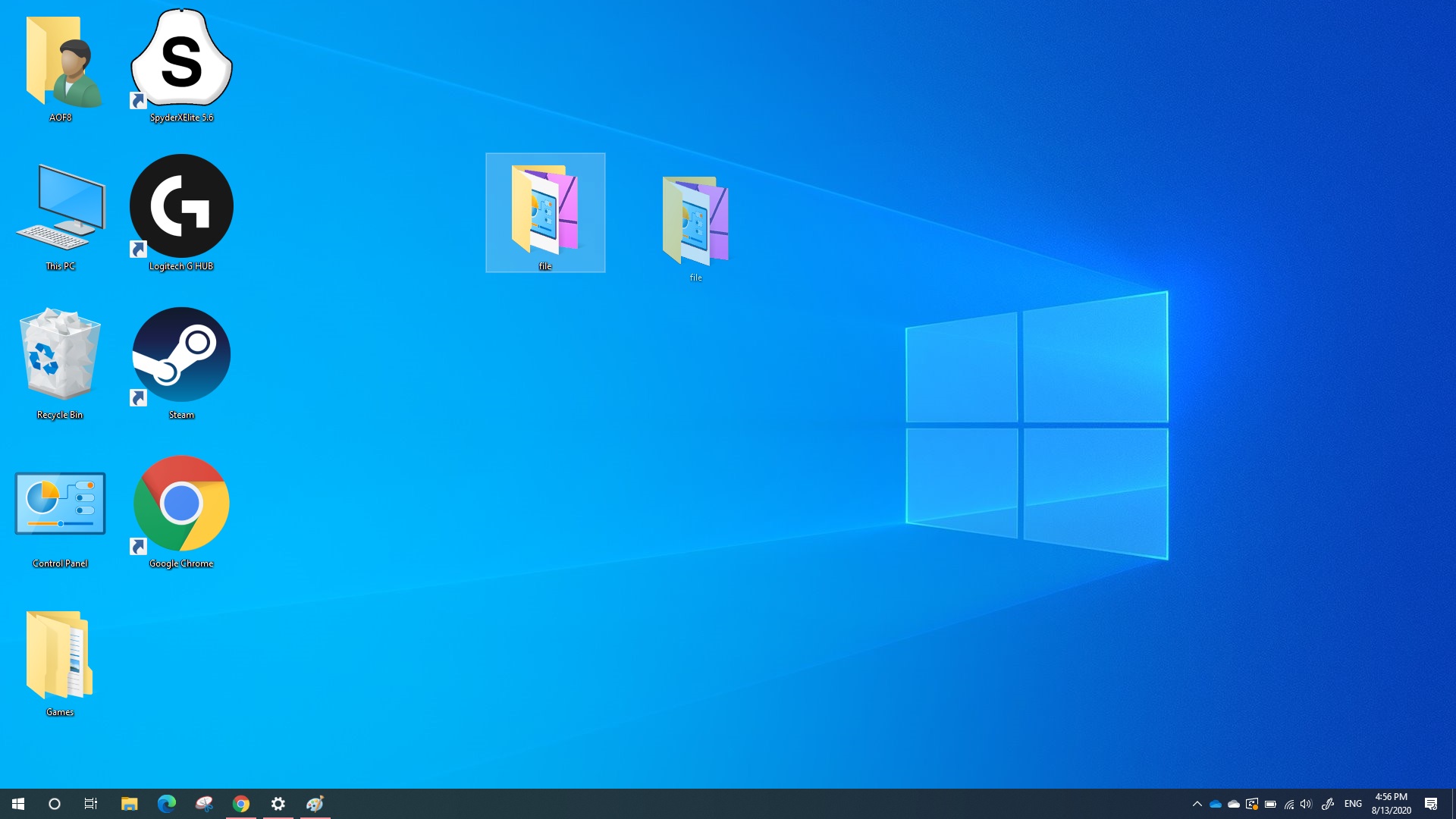Click the Google Chrome desktop shortcut
1456x819 pixels.
point(181,504)
